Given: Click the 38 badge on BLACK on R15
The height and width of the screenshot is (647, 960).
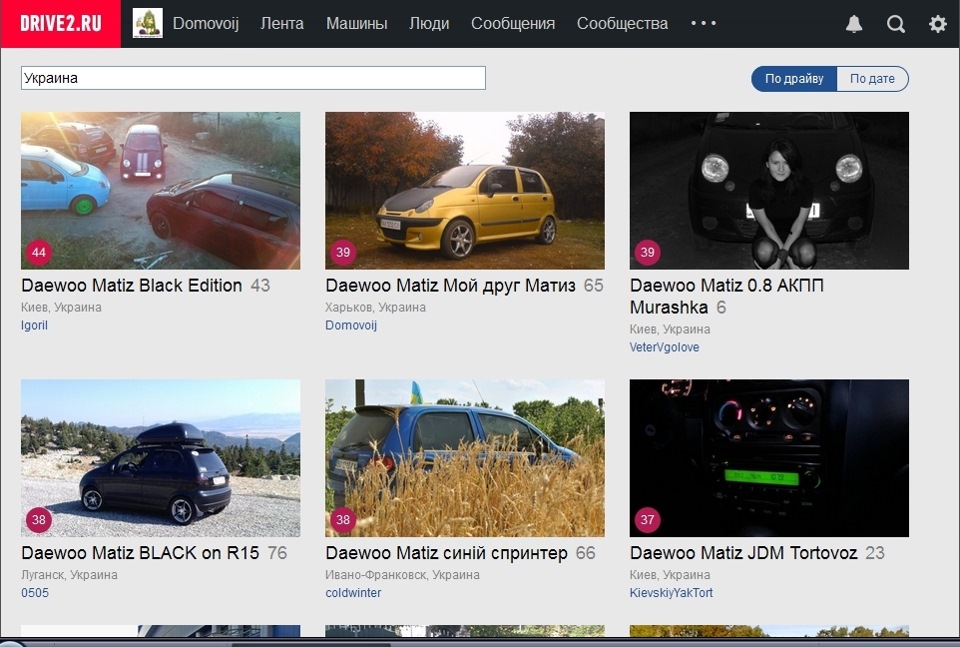Looking at the screenshot, I should coord(39,520).
